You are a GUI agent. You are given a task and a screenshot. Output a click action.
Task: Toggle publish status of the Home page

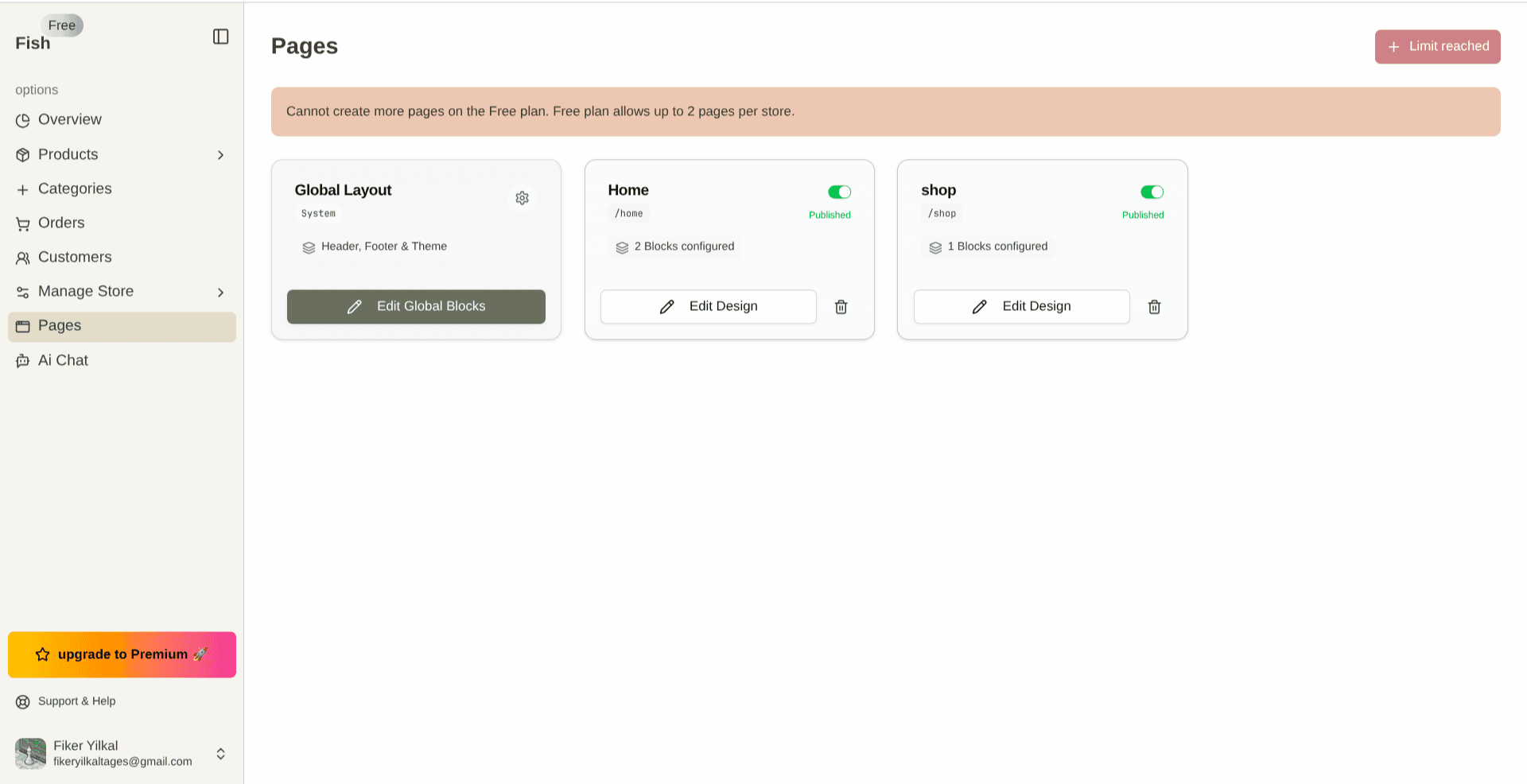(839, 192)
